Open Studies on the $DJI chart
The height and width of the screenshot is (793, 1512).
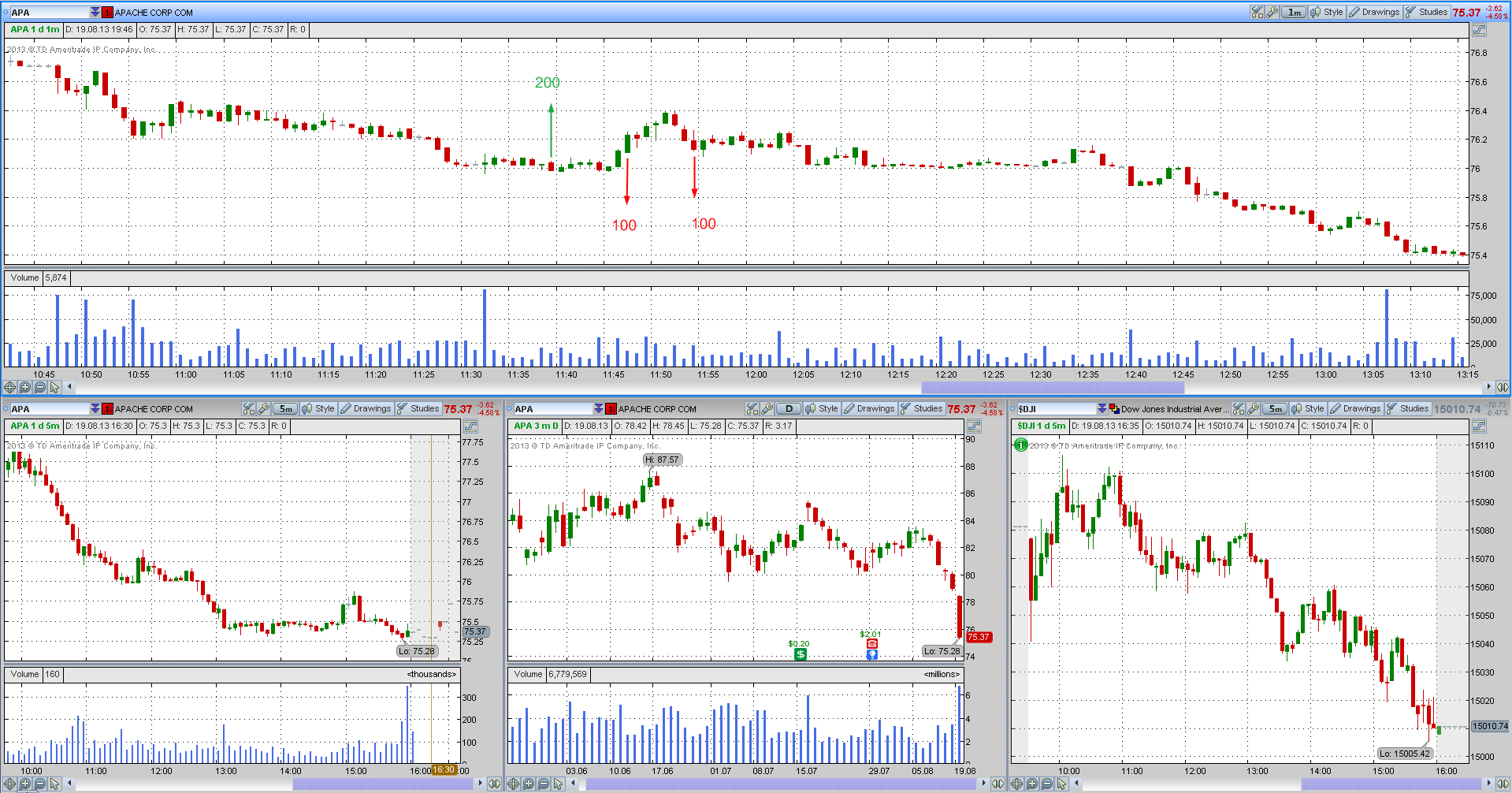click(1408, 408)
